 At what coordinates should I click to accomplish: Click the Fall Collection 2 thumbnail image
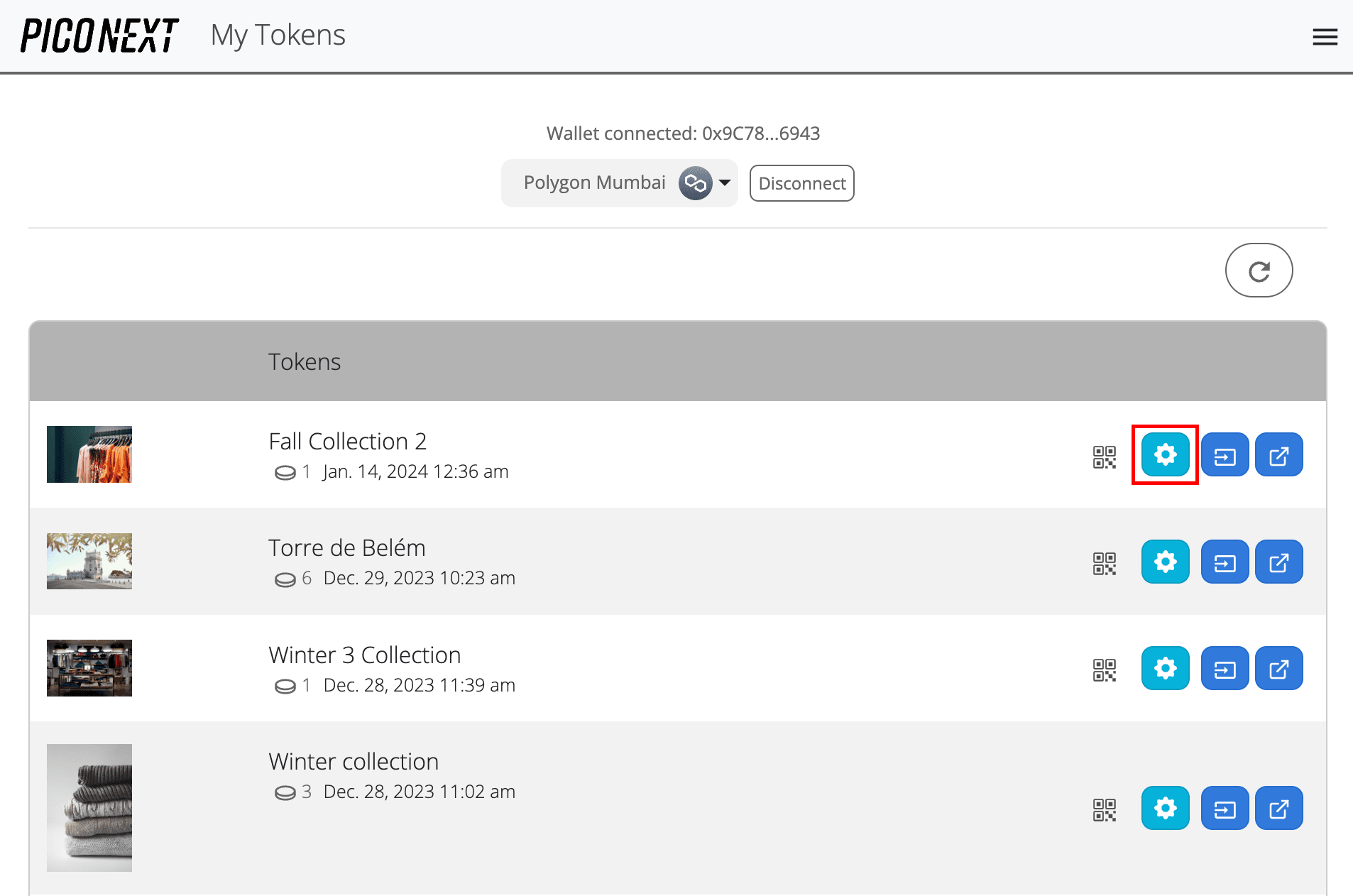pyautogui.click(x=89, y=454)
